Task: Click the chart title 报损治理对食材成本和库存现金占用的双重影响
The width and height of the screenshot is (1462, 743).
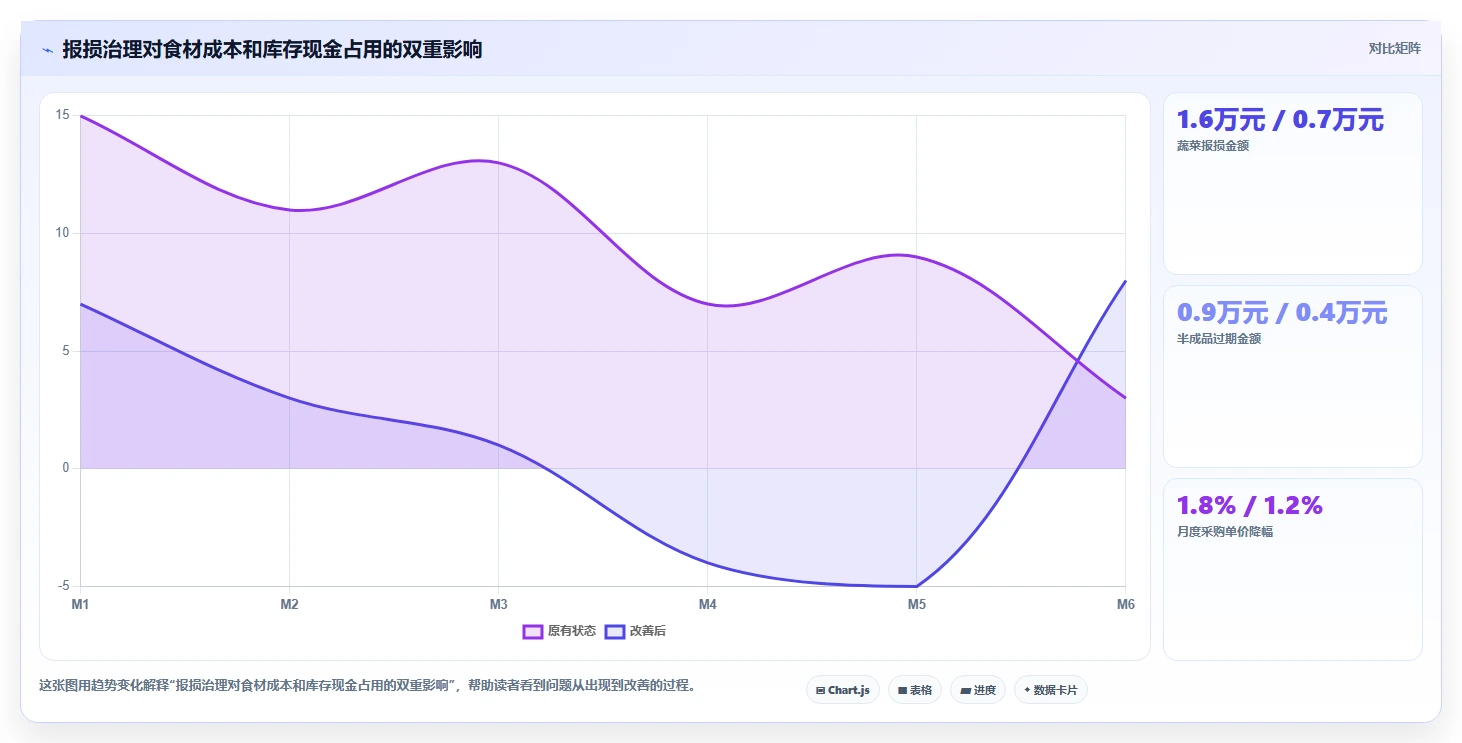Action: click(x=272, y=50)
